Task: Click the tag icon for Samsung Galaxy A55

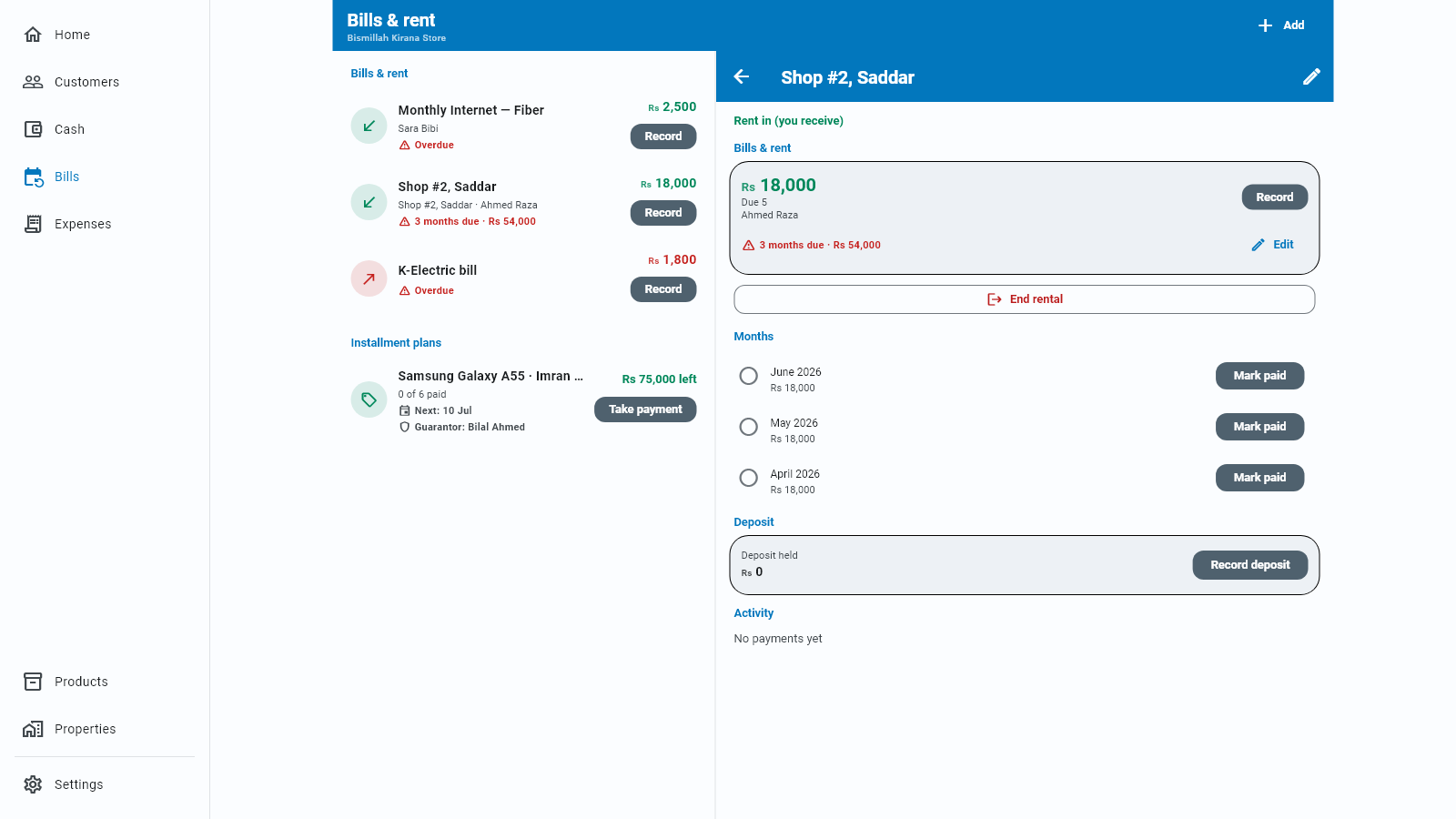Action: pos(369,399)
